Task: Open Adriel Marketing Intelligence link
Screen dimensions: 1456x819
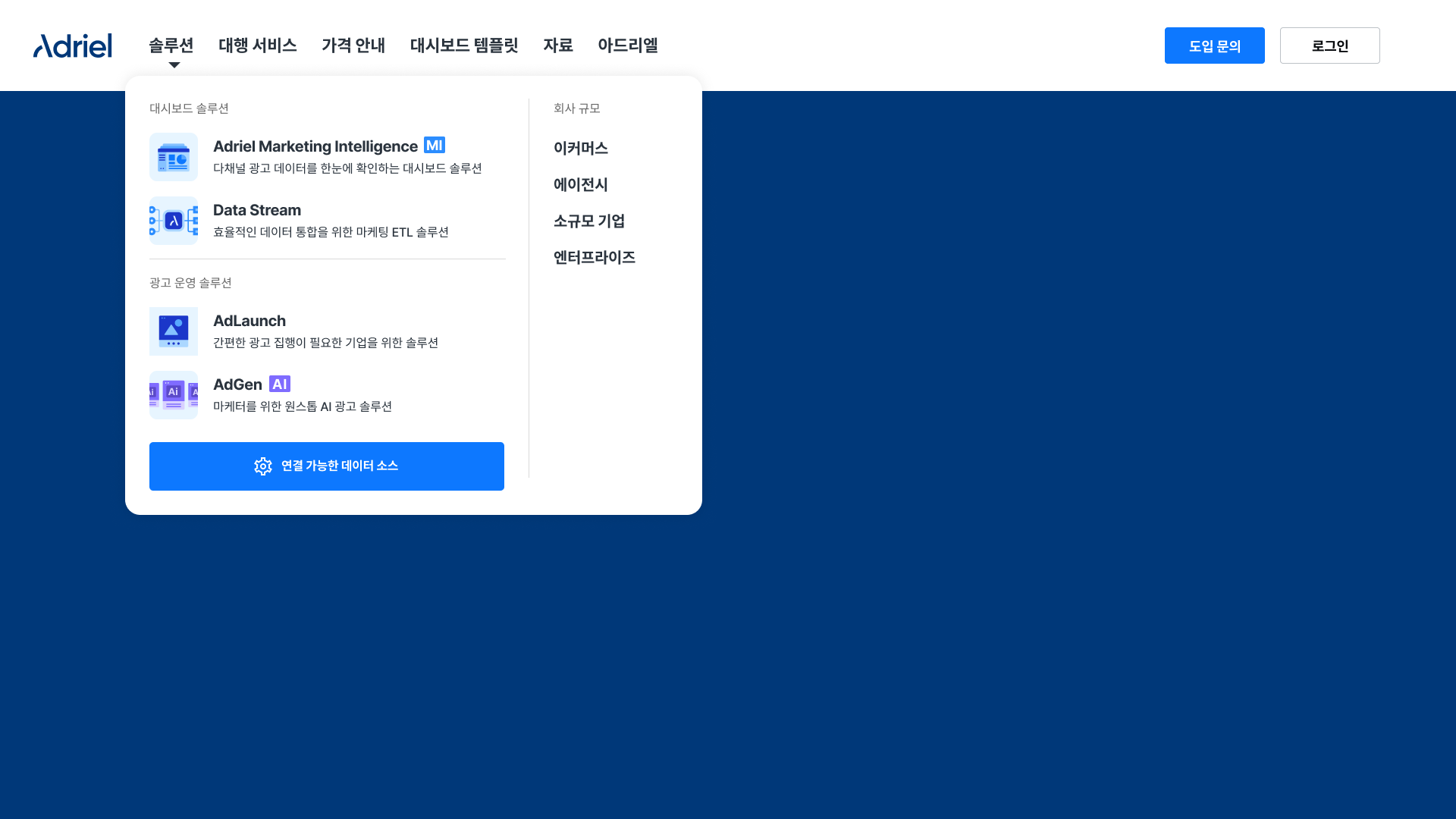Action: click(x=315, y=146)
